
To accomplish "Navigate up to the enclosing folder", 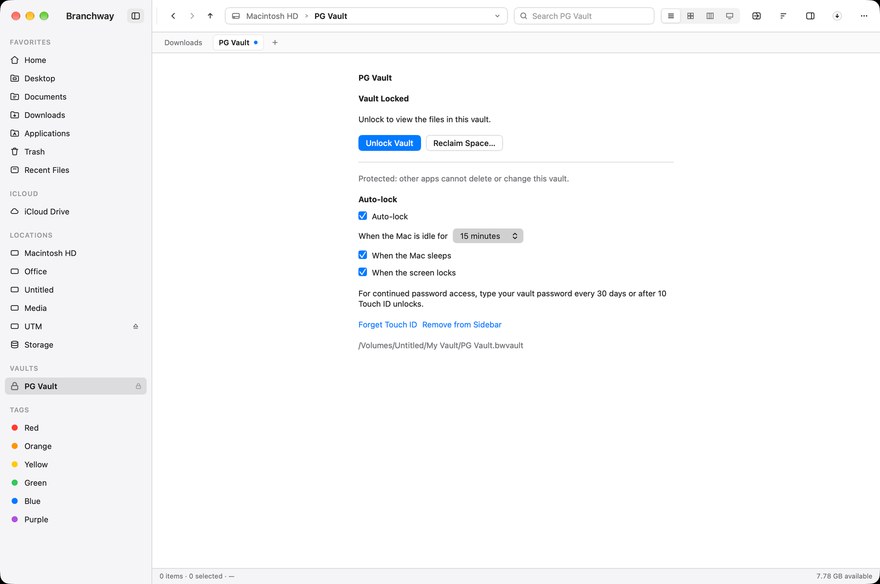I will (210, 16).
